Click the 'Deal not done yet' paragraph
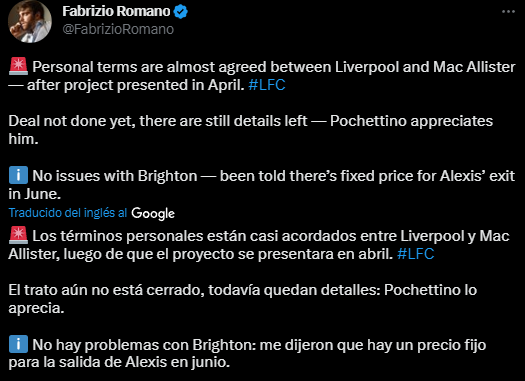The width and height of the screenshot is (525, 381). pyautogui.click(x=250, y=130)
